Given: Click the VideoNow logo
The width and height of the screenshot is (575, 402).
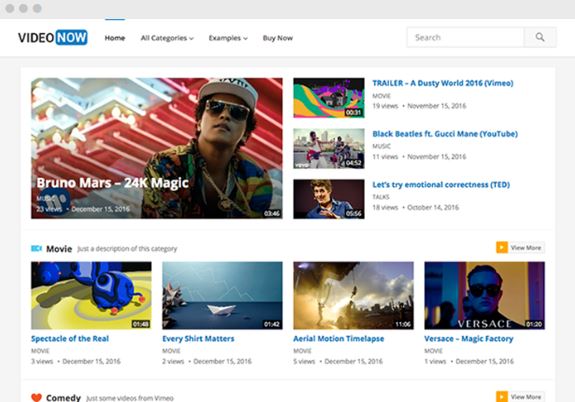Looking at the screenshot, I should [53, 37].
